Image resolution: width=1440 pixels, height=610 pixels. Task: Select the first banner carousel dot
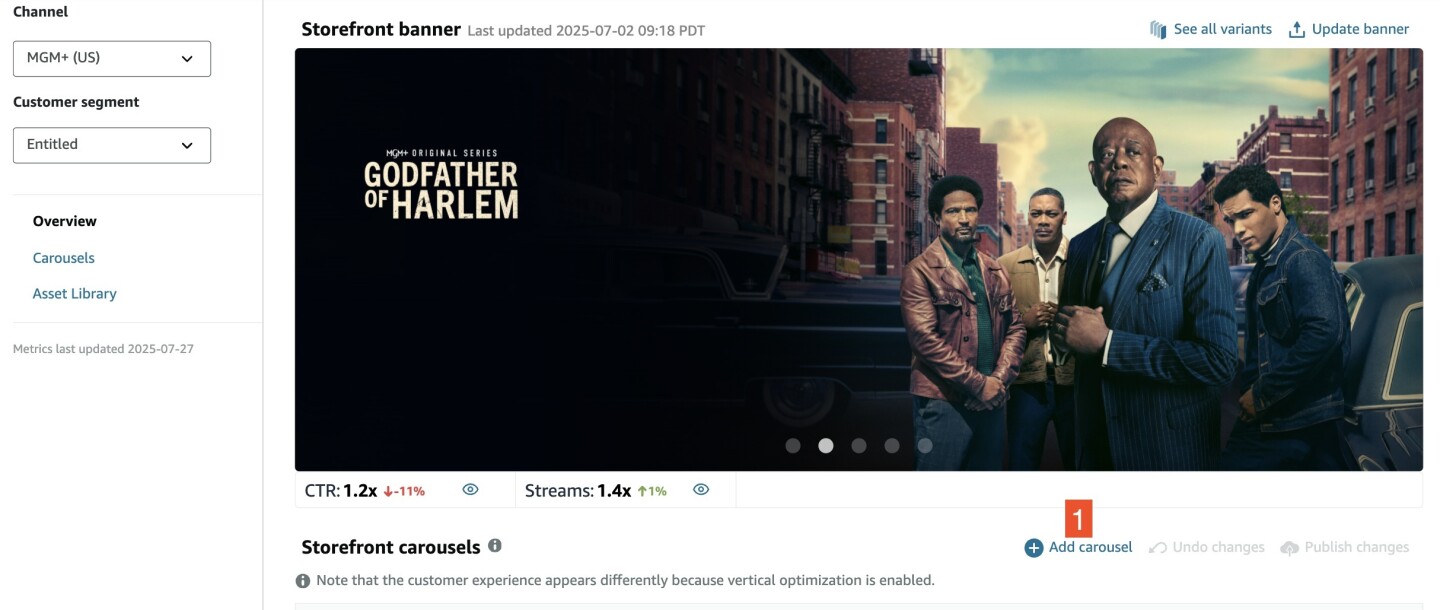tap(793, 446)
